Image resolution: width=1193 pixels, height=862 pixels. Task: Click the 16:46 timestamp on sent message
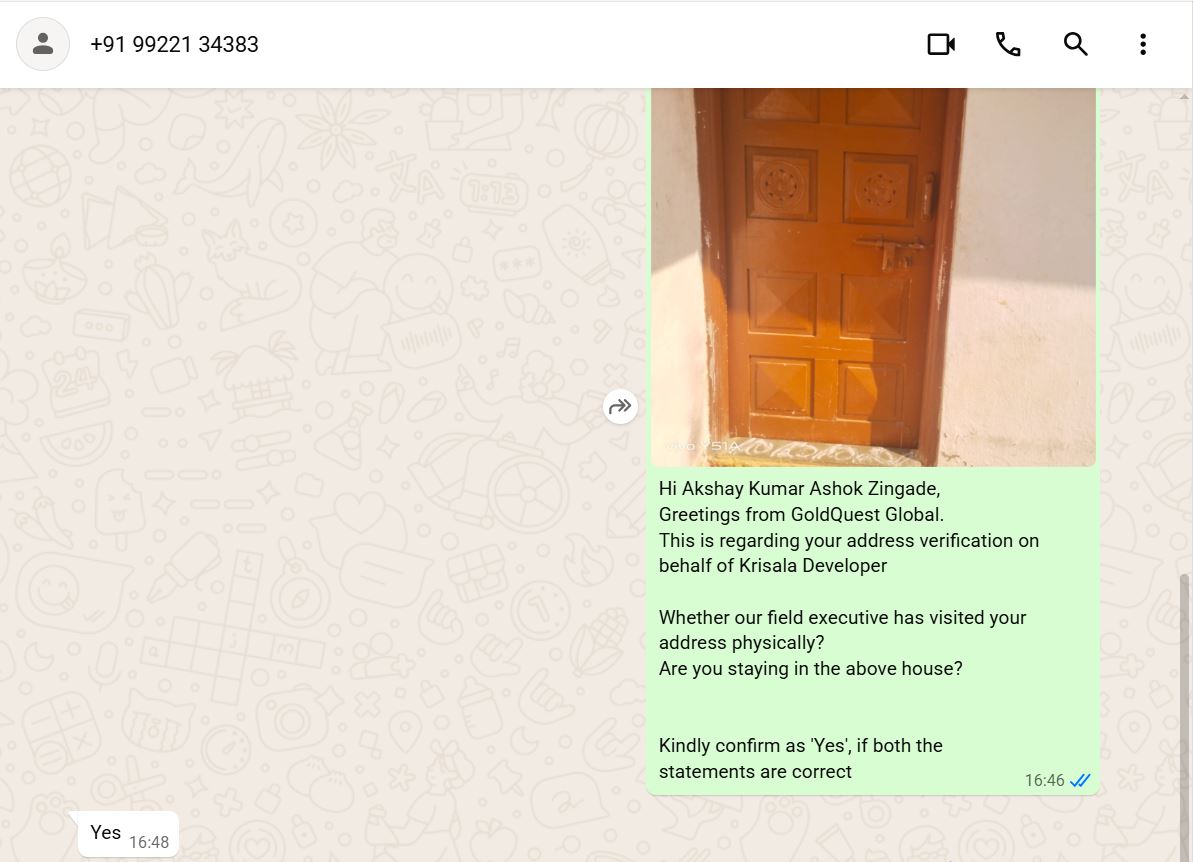point(1045,781)
